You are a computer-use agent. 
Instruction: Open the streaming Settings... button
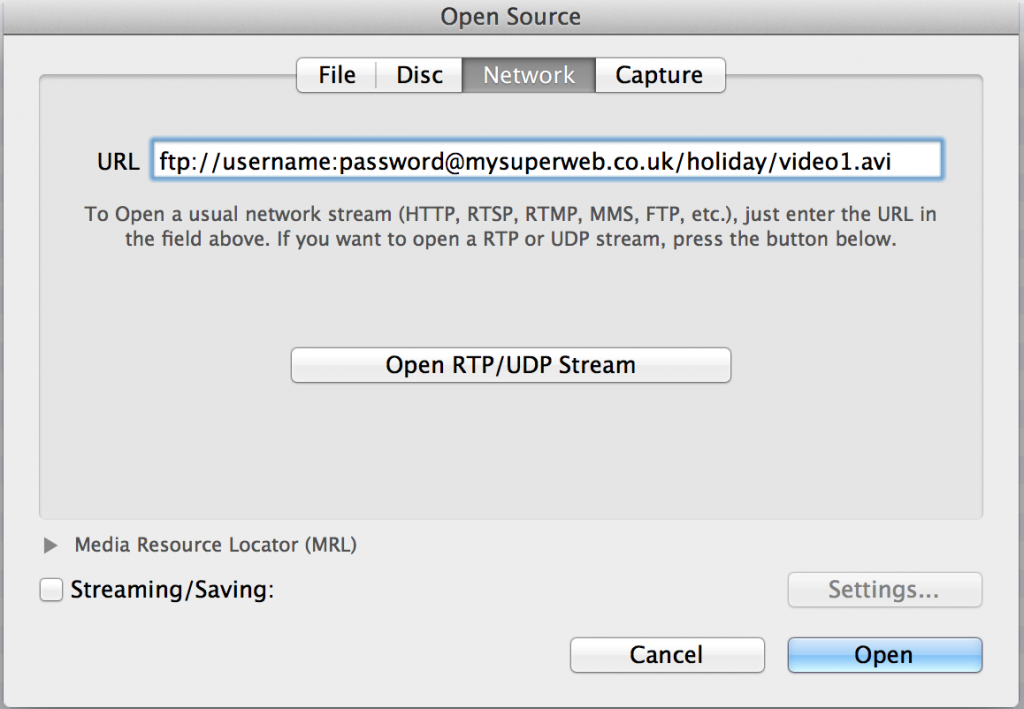pos(885,590)
